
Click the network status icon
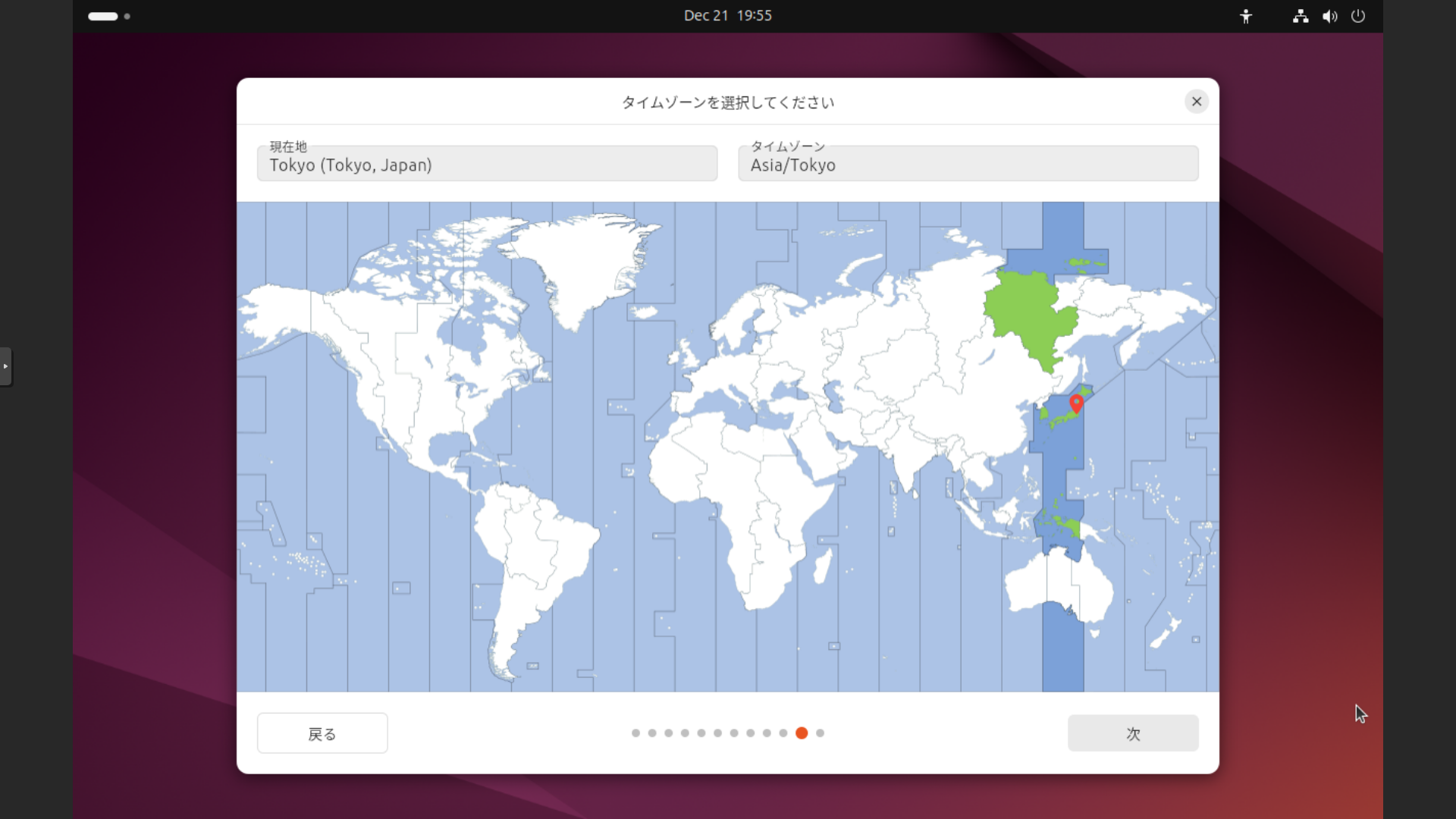[x=1301, y=16]
